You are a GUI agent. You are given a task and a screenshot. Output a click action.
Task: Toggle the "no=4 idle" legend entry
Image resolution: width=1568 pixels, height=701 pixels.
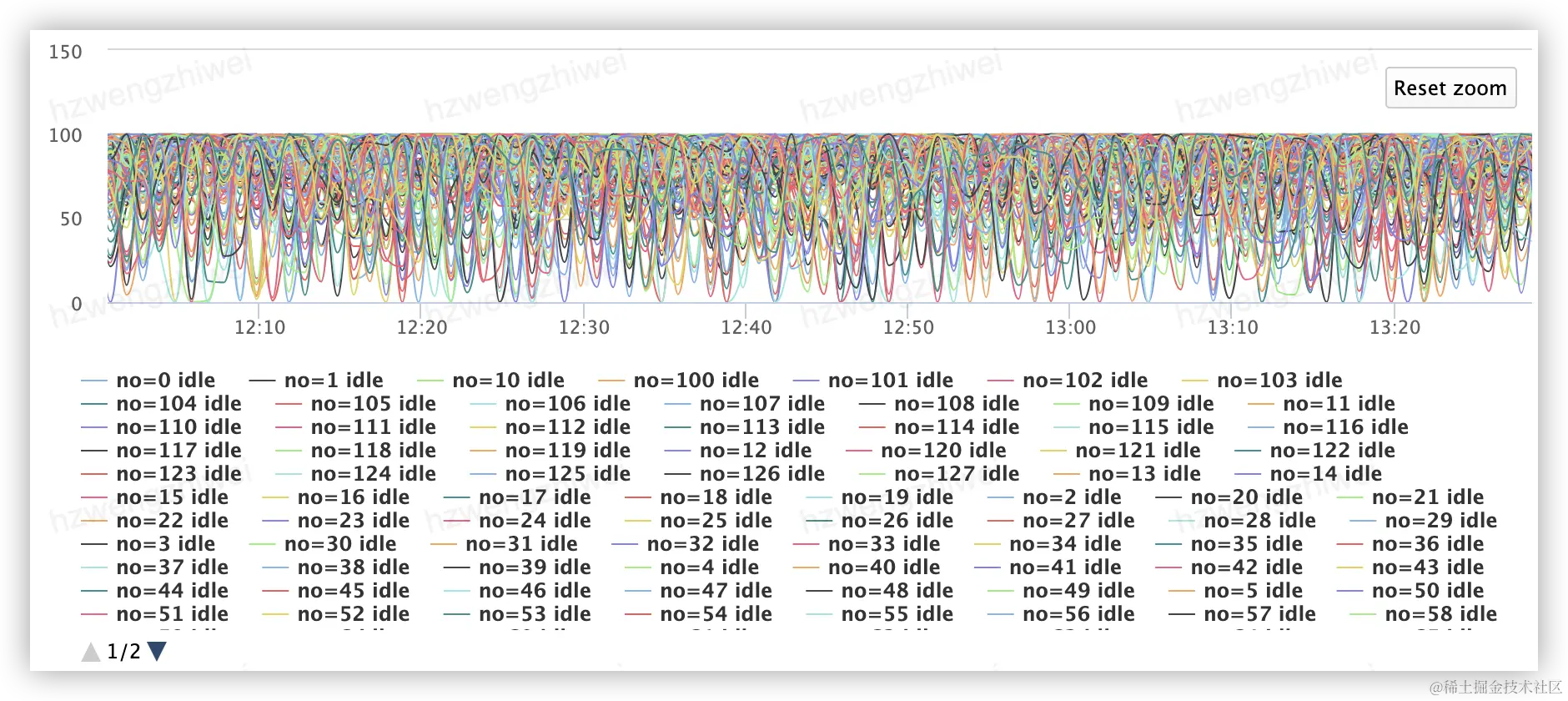click(x=691, y=567)
